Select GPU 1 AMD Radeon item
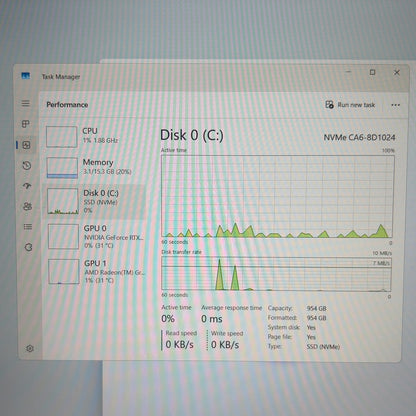Image resolution: width=416 pixels, height=416 pixels. (96, 272)
